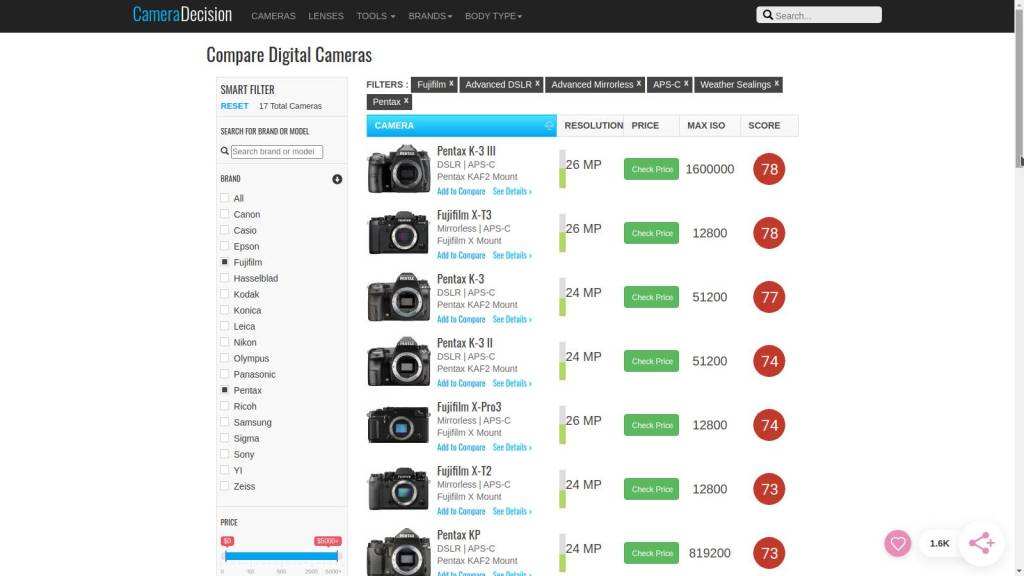
Task: Remove the Weather Sealings filter tag
Action: coord(776,84)
